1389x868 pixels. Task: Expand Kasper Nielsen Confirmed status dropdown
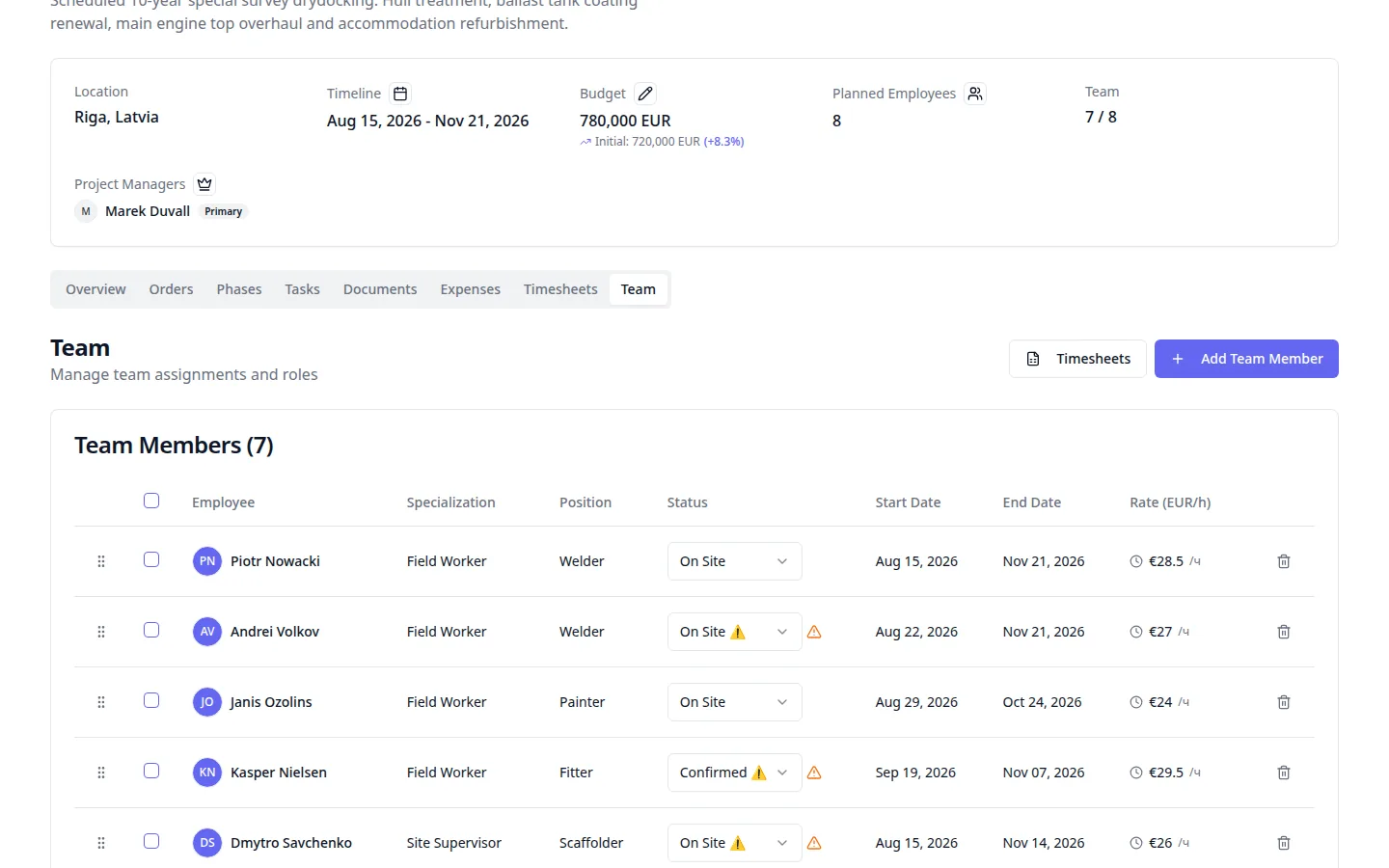point(734,773)
